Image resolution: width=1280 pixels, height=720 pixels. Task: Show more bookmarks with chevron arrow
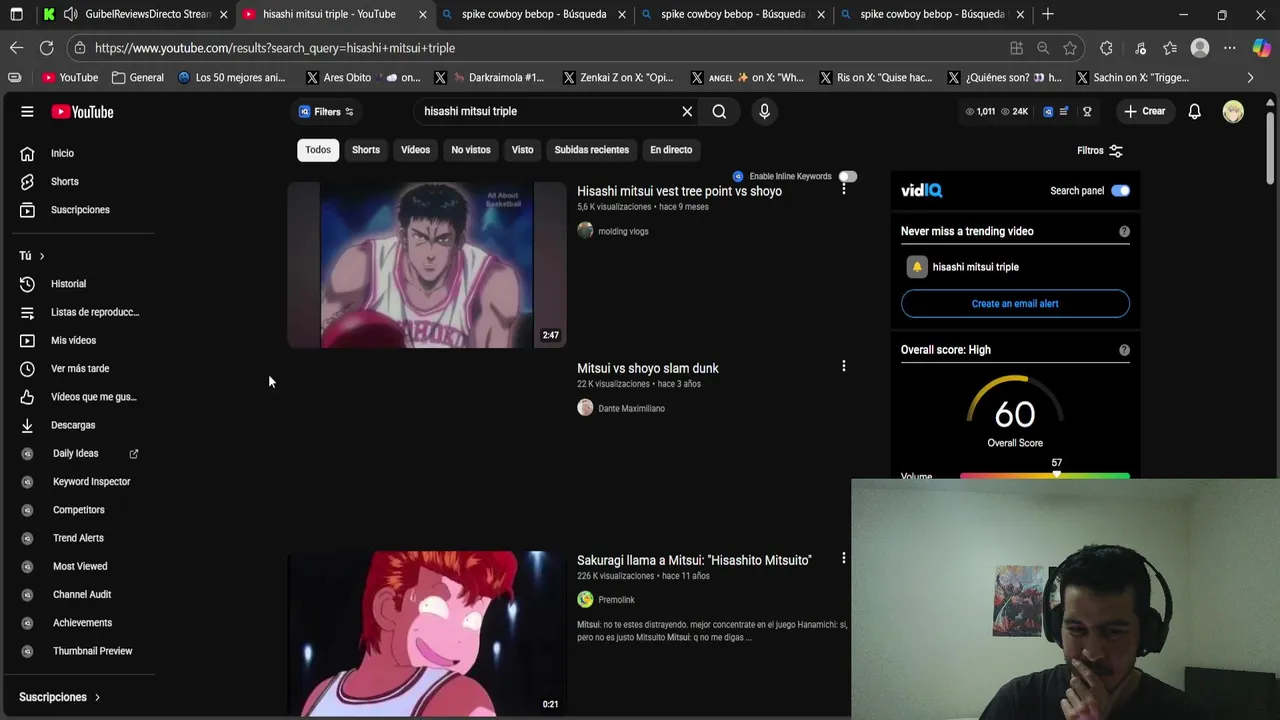pos(1250,77)
